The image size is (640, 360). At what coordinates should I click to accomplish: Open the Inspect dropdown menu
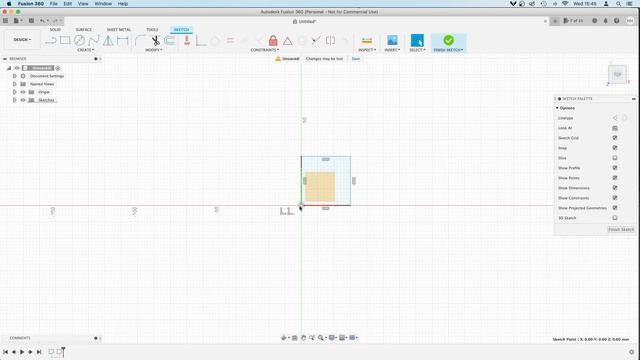pos(367,50)
